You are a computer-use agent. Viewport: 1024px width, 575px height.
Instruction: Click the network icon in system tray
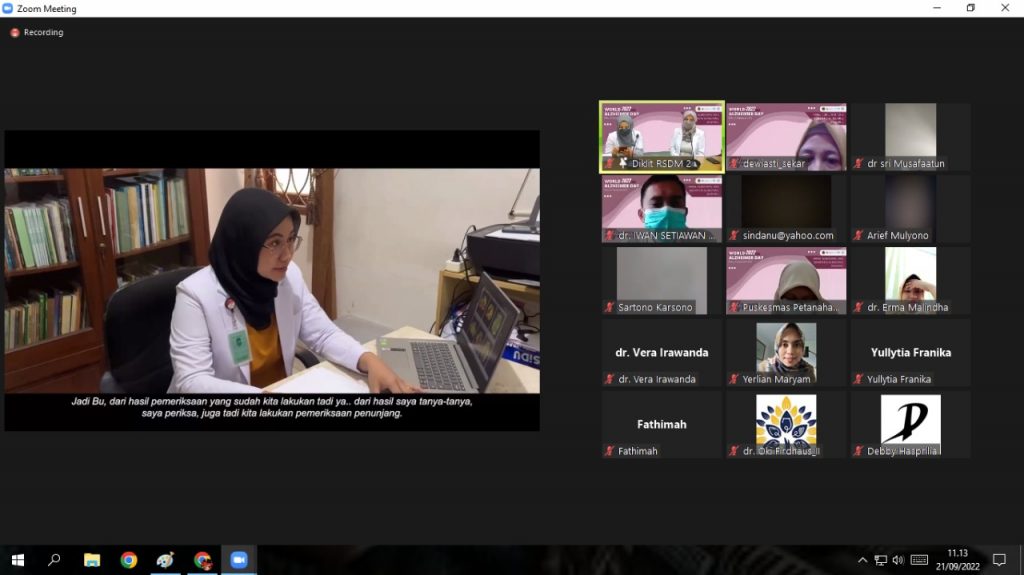click(x=880, y=560)
